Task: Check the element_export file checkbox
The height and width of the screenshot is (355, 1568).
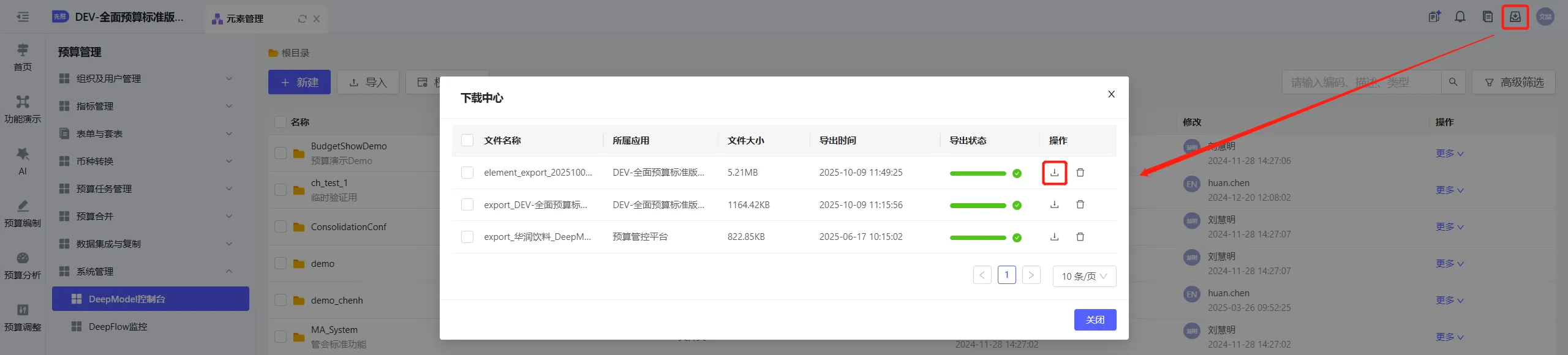Action: point(467,173)
